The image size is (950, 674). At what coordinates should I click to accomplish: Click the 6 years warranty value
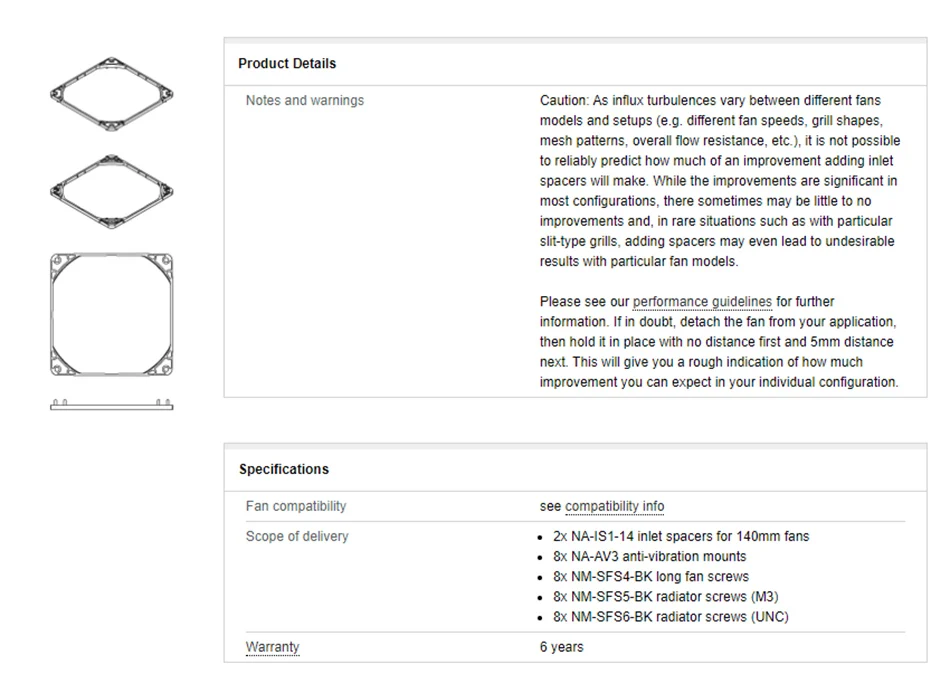click(x=561, y=647)
